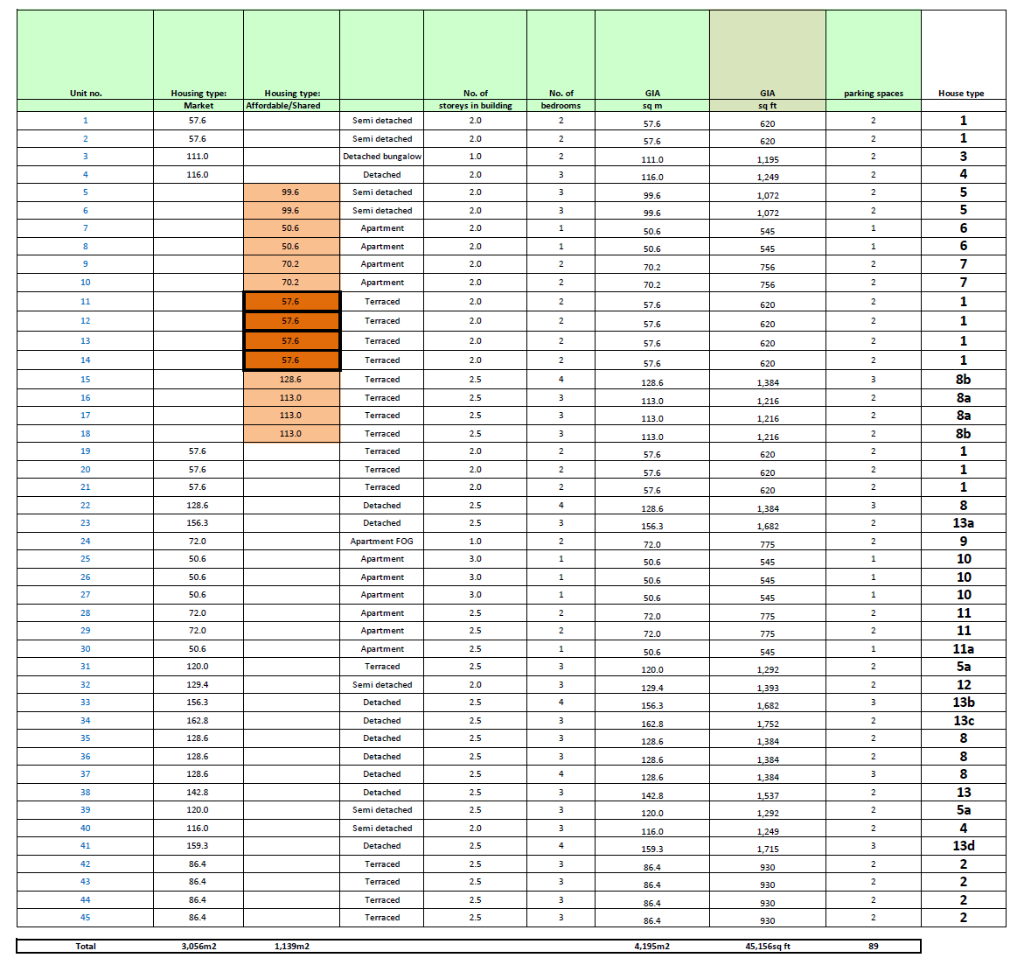Select unit number 45 link

click(85, 917)
